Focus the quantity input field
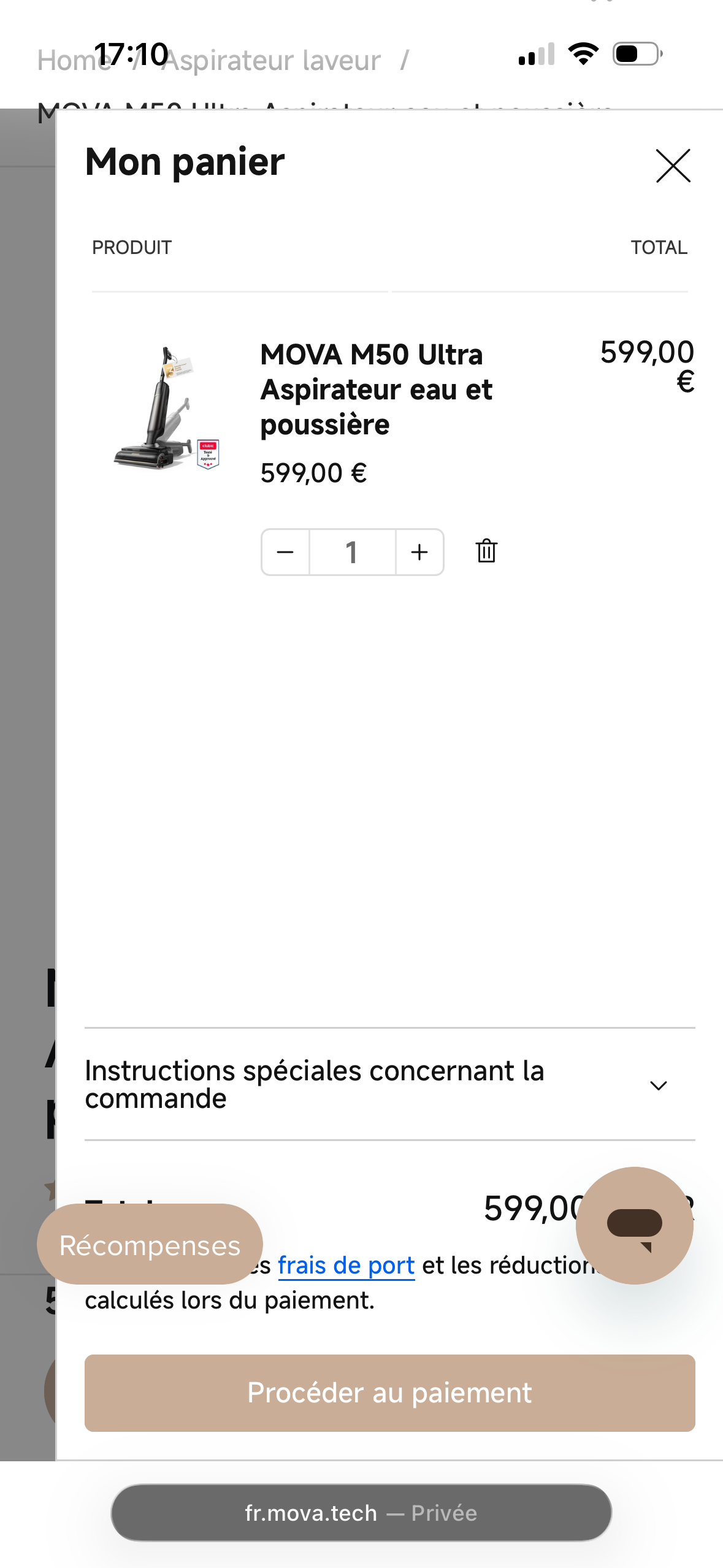The height and width of the screenshot is (1568, 723). click(352, 552)
